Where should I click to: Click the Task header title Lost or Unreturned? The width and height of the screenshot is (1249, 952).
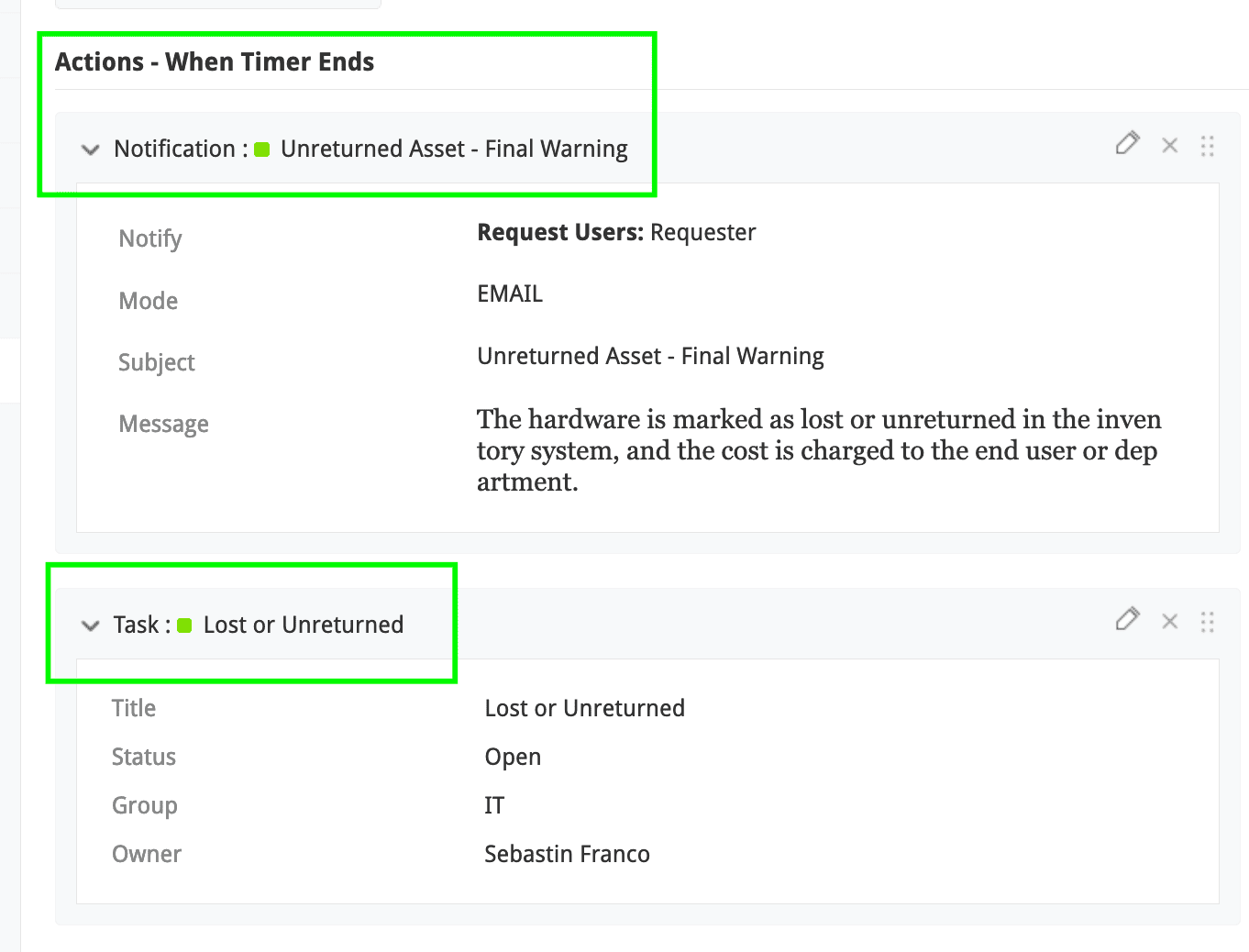[x=303, y=625]
